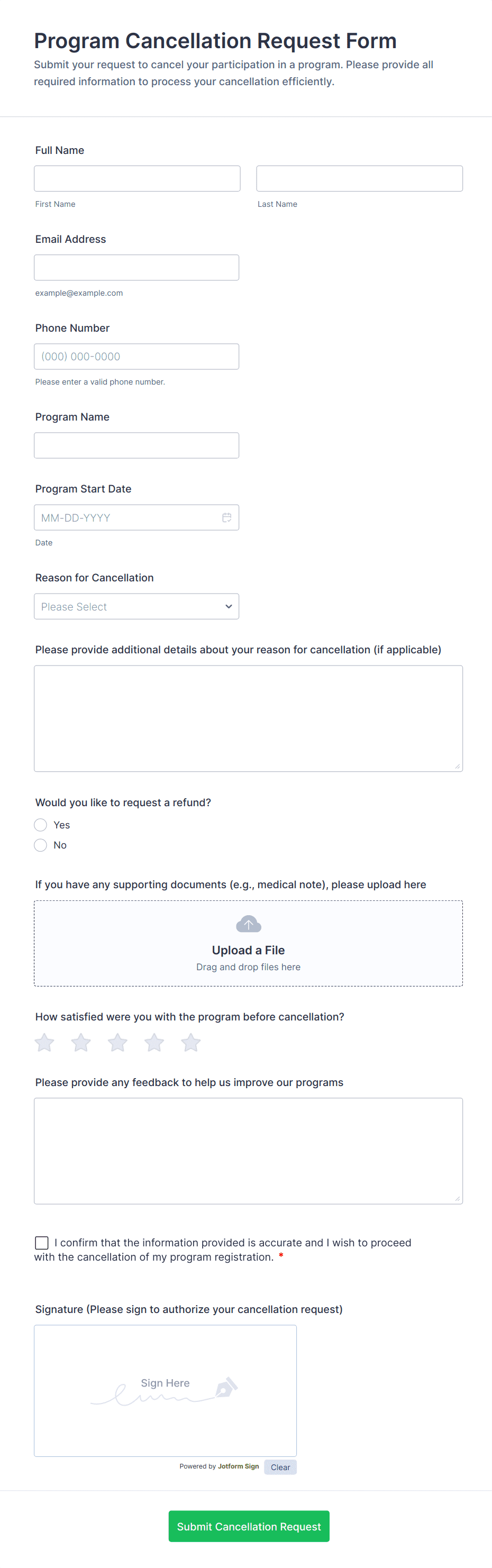Click the Phone Number field
This screenshot has width=492, height=1568.
[136, 356]
